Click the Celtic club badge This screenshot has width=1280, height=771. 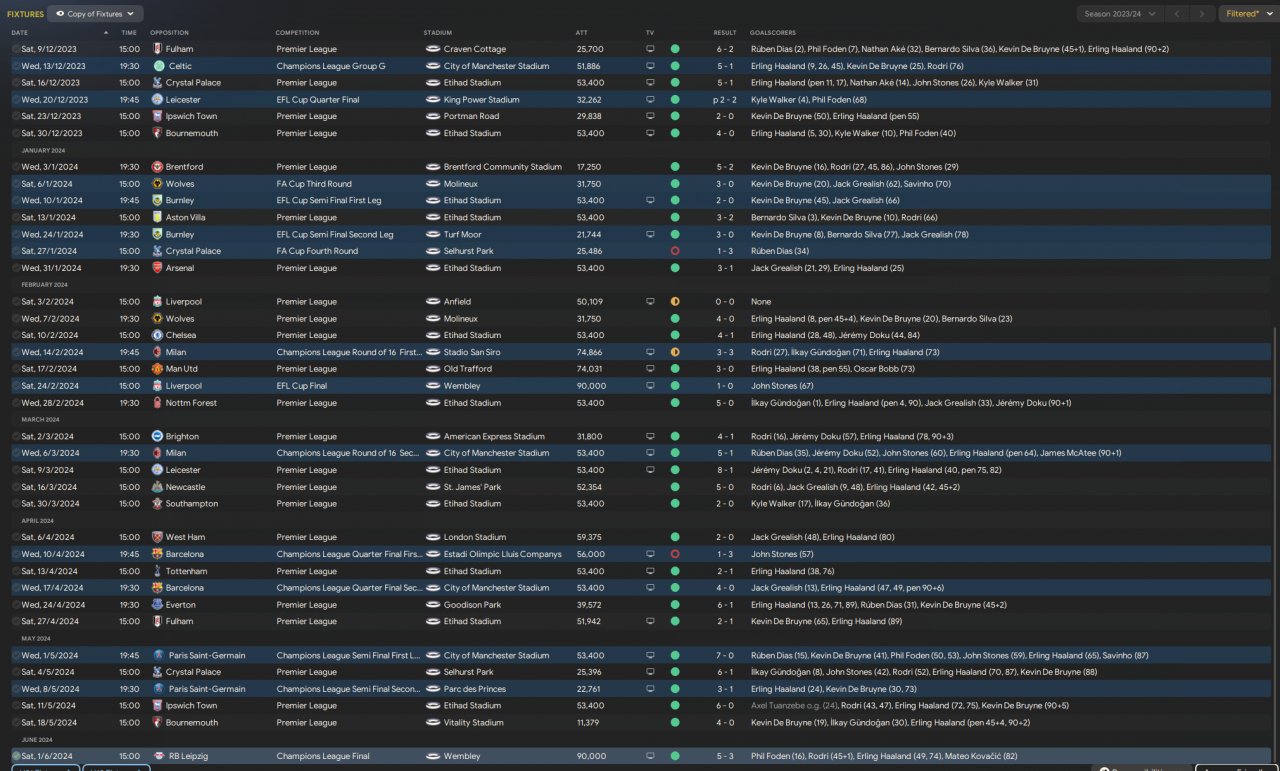click(157, 66)
